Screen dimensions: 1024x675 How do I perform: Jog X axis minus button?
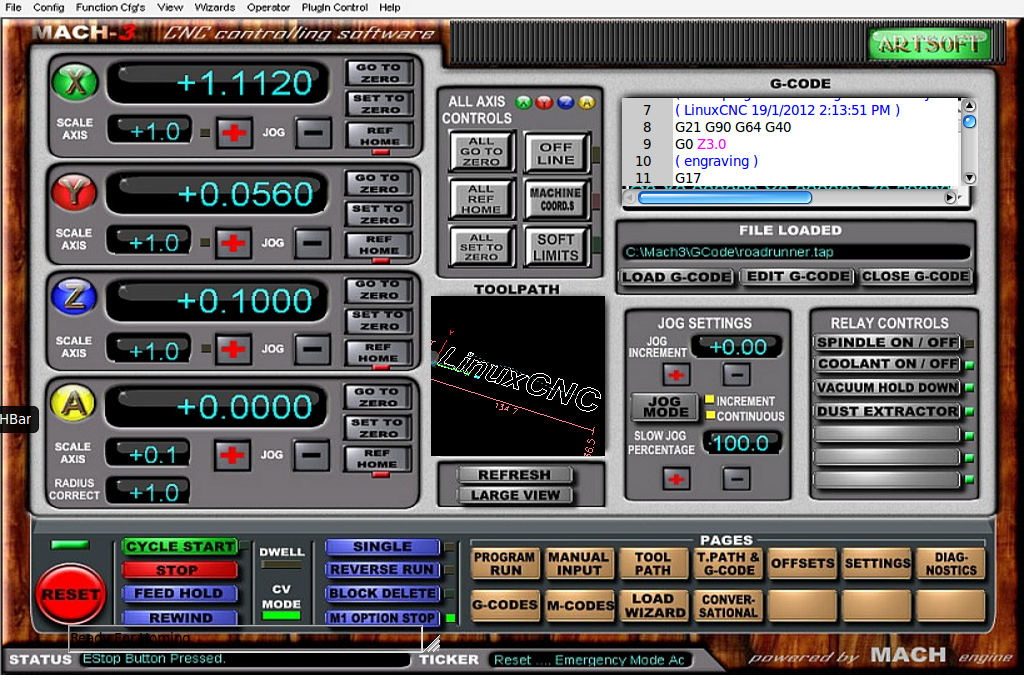pyautogui.click(x=313, y=133)
